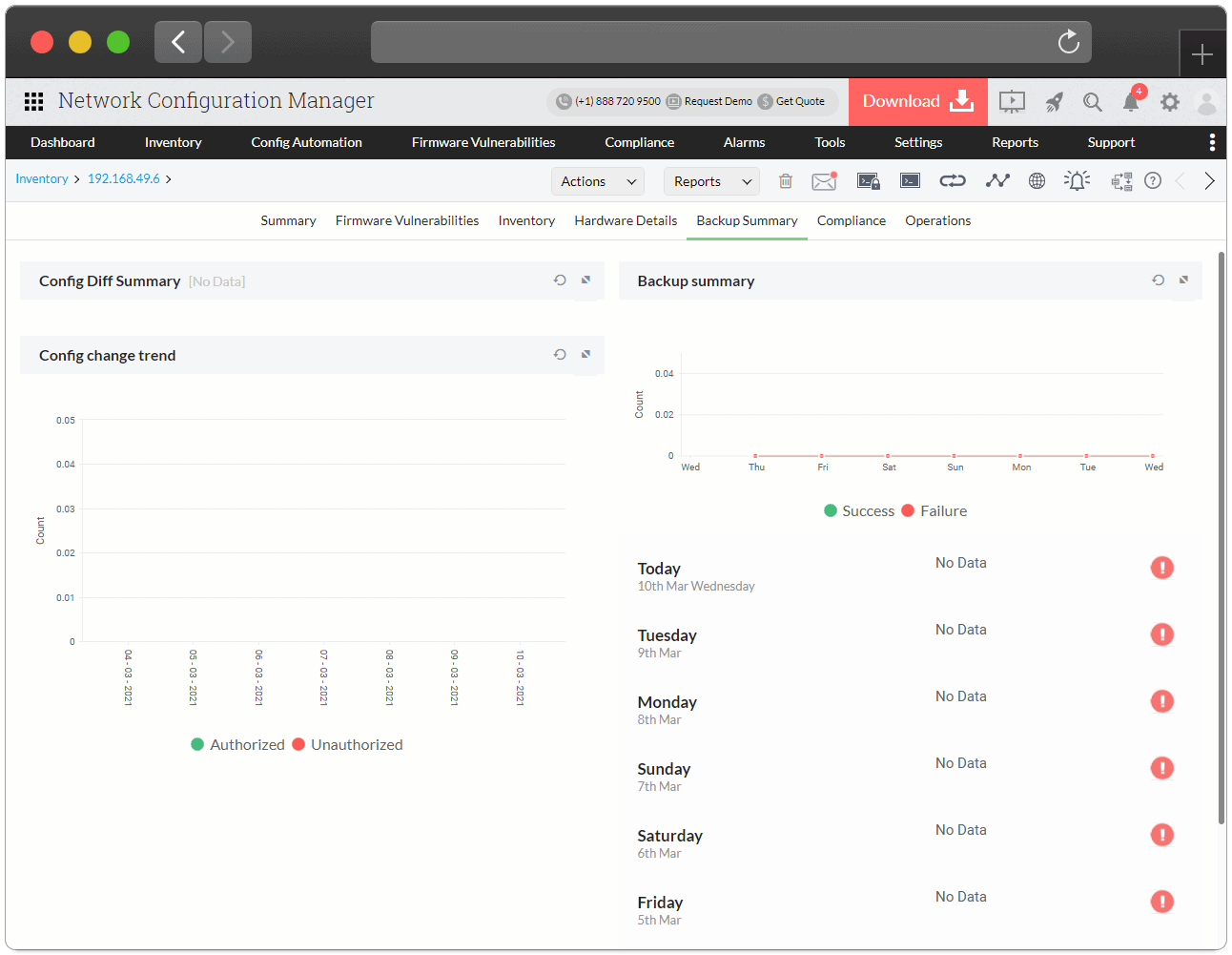Click the browser address bar
The width and height of the screenshot is (1232, 955).
click(731, 42)
